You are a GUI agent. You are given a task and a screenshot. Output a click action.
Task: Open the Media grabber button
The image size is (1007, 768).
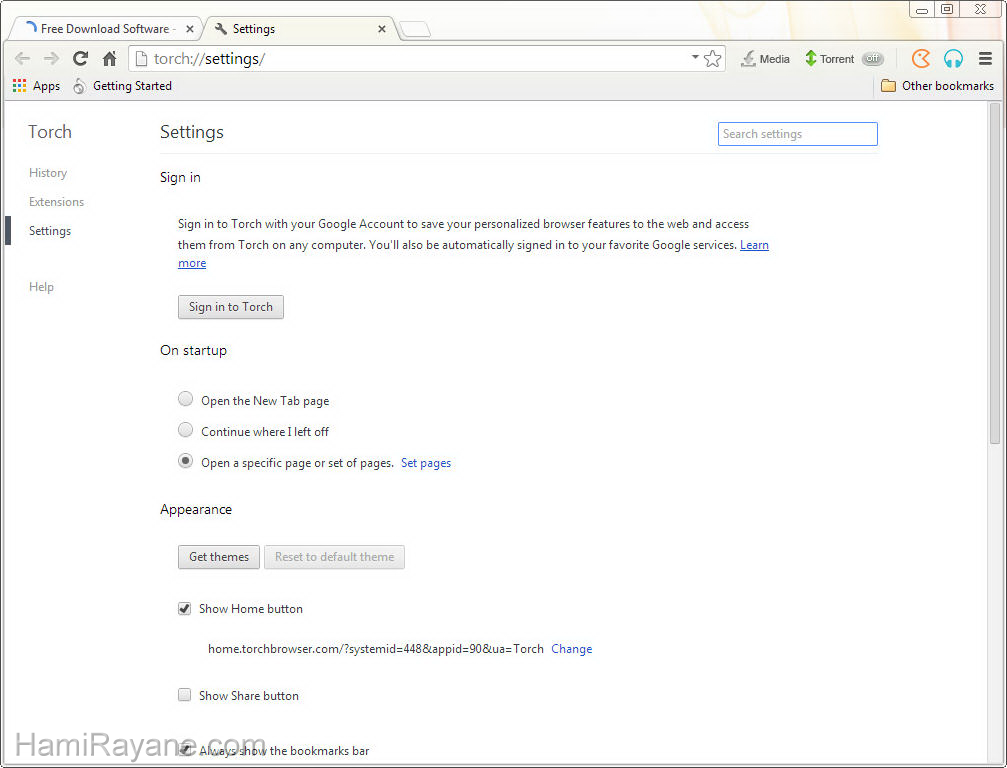(765, 59)
